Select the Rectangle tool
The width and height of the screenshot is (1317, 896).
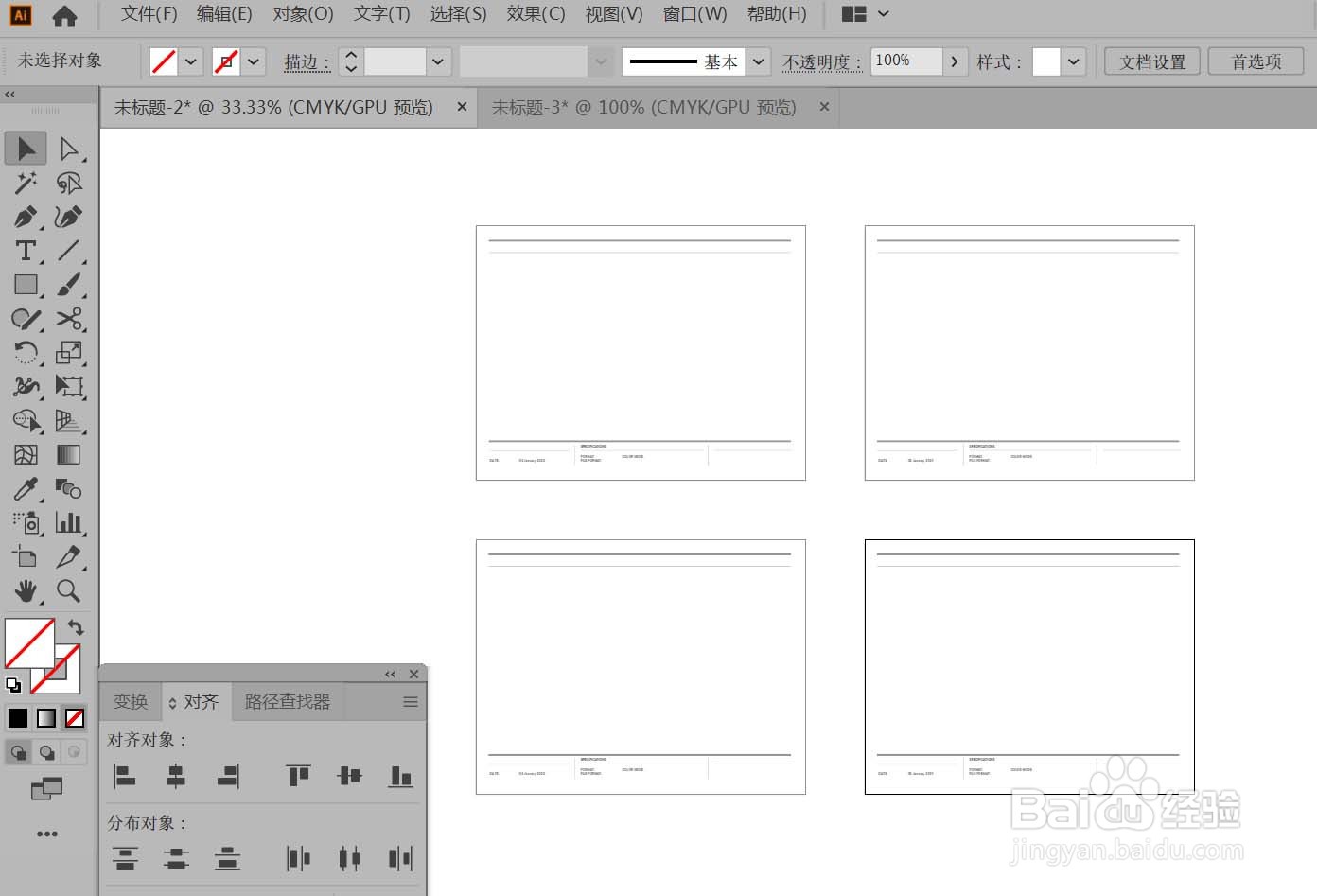pos(26,285)
